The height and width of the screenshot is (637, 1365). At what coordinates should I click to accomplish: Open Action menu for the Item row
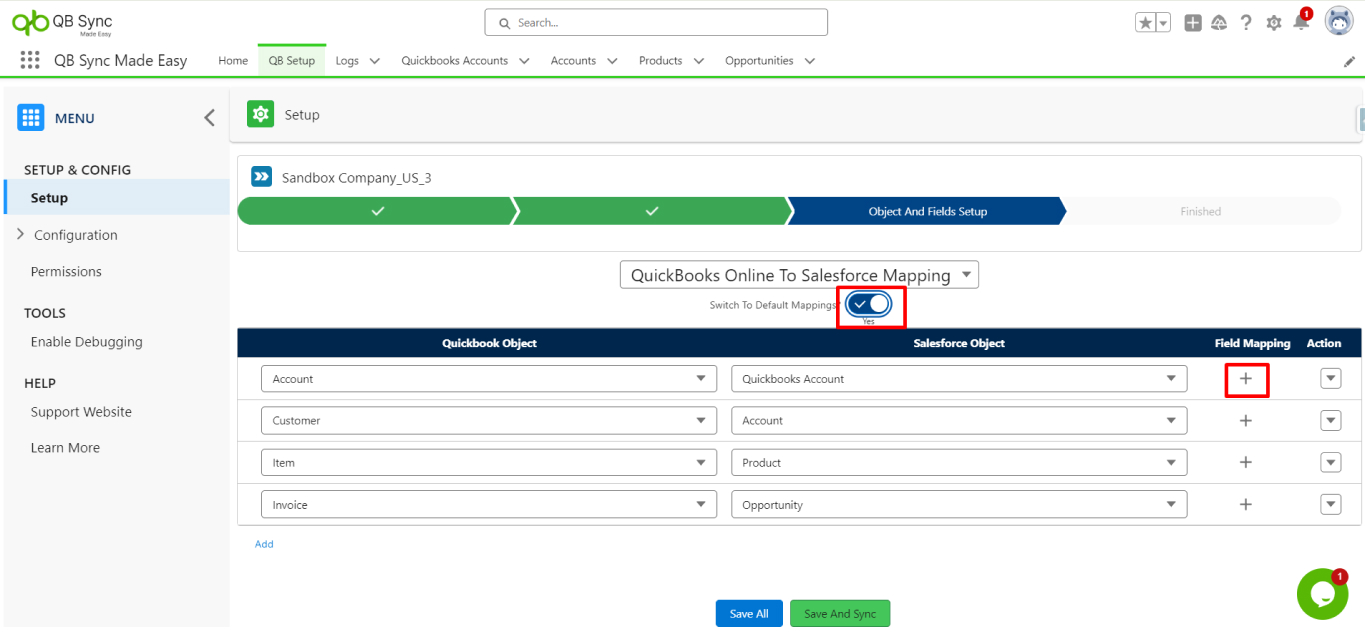1330,463
